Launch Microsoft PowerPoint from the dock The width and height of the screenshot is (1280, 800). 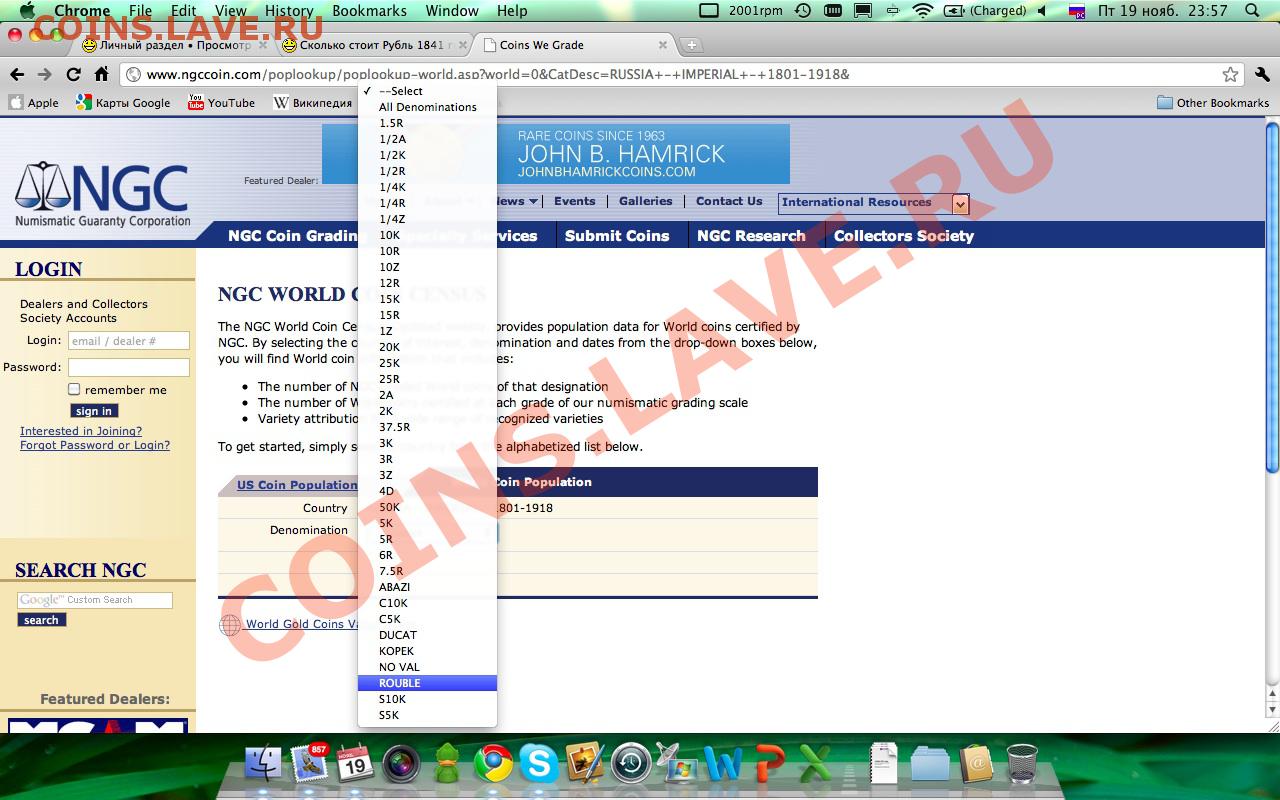(769, 764)
